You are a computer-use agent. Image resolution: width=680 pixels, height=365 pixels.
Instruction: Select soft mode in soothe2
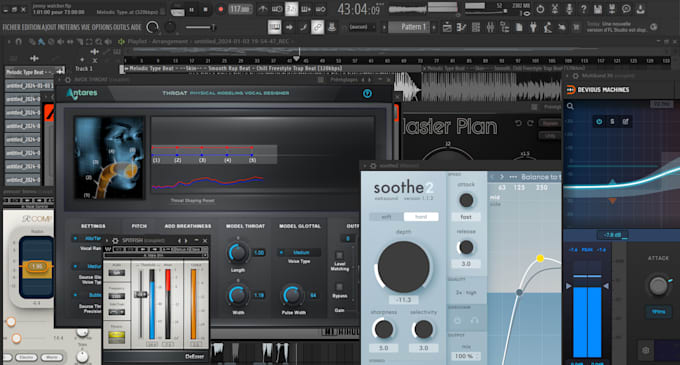386,217
